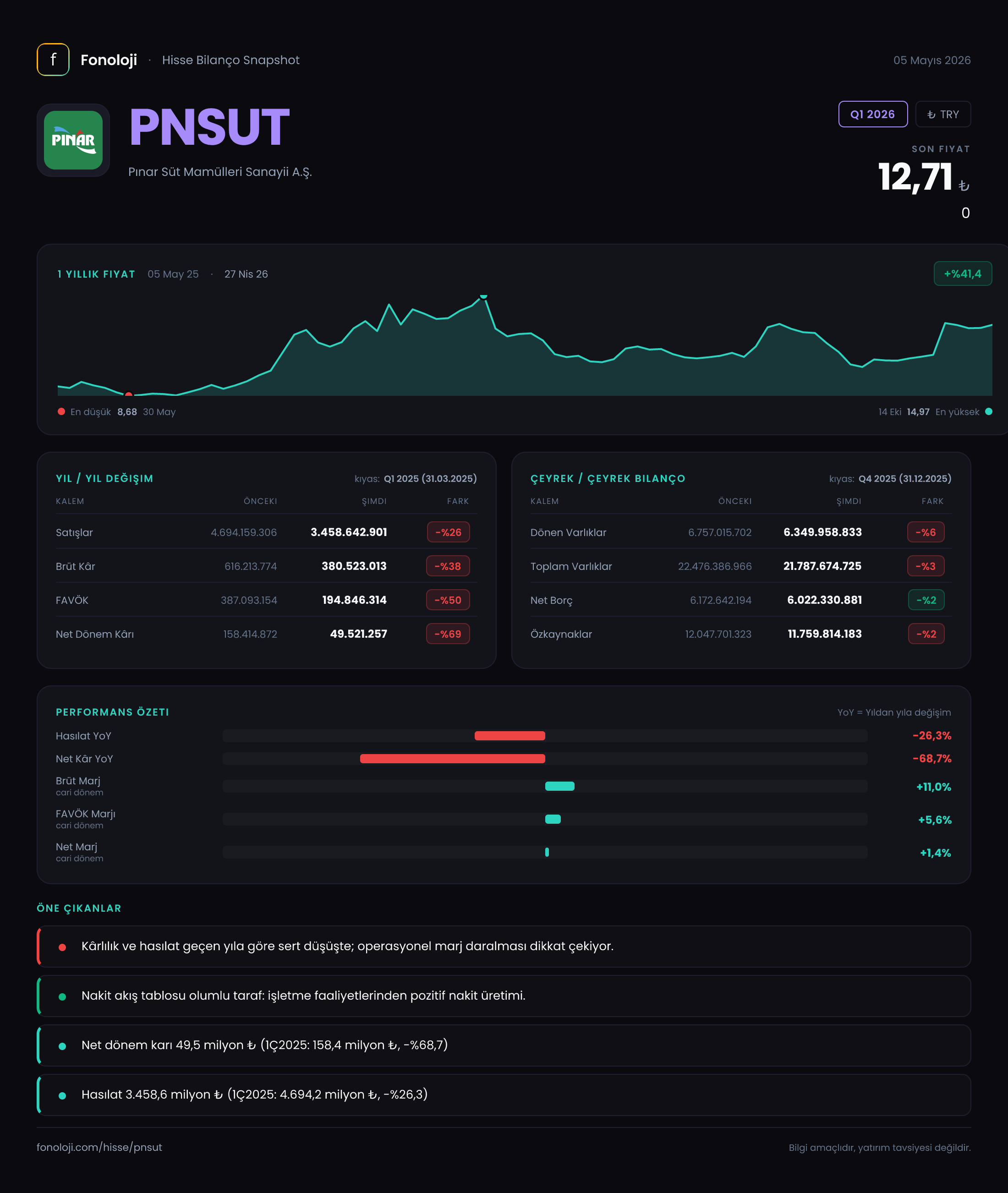Click the Toplam Varlıklar -%3 badge

click(926, 566)
